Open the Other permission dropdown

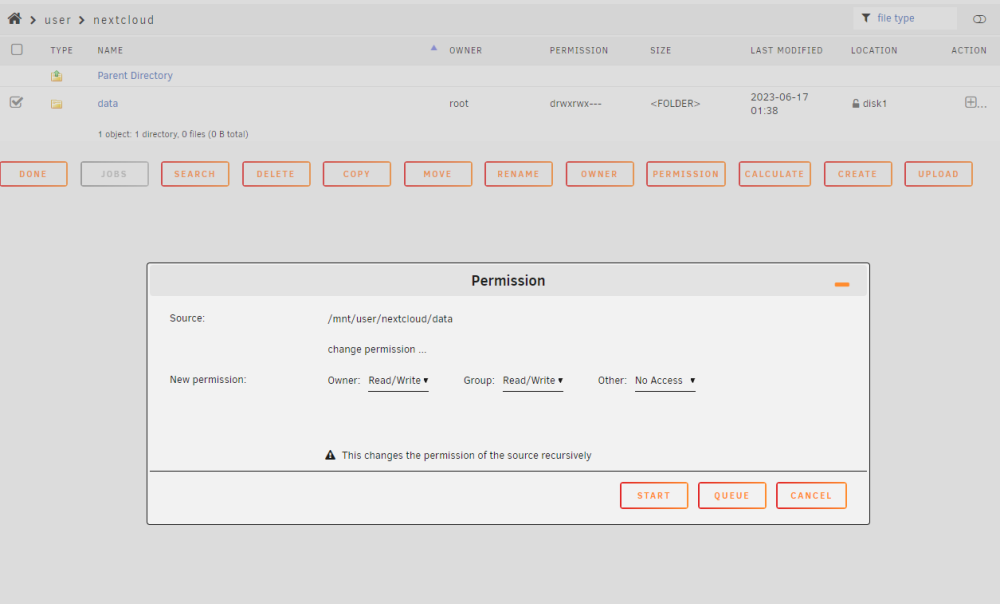(x=665, y=381)
